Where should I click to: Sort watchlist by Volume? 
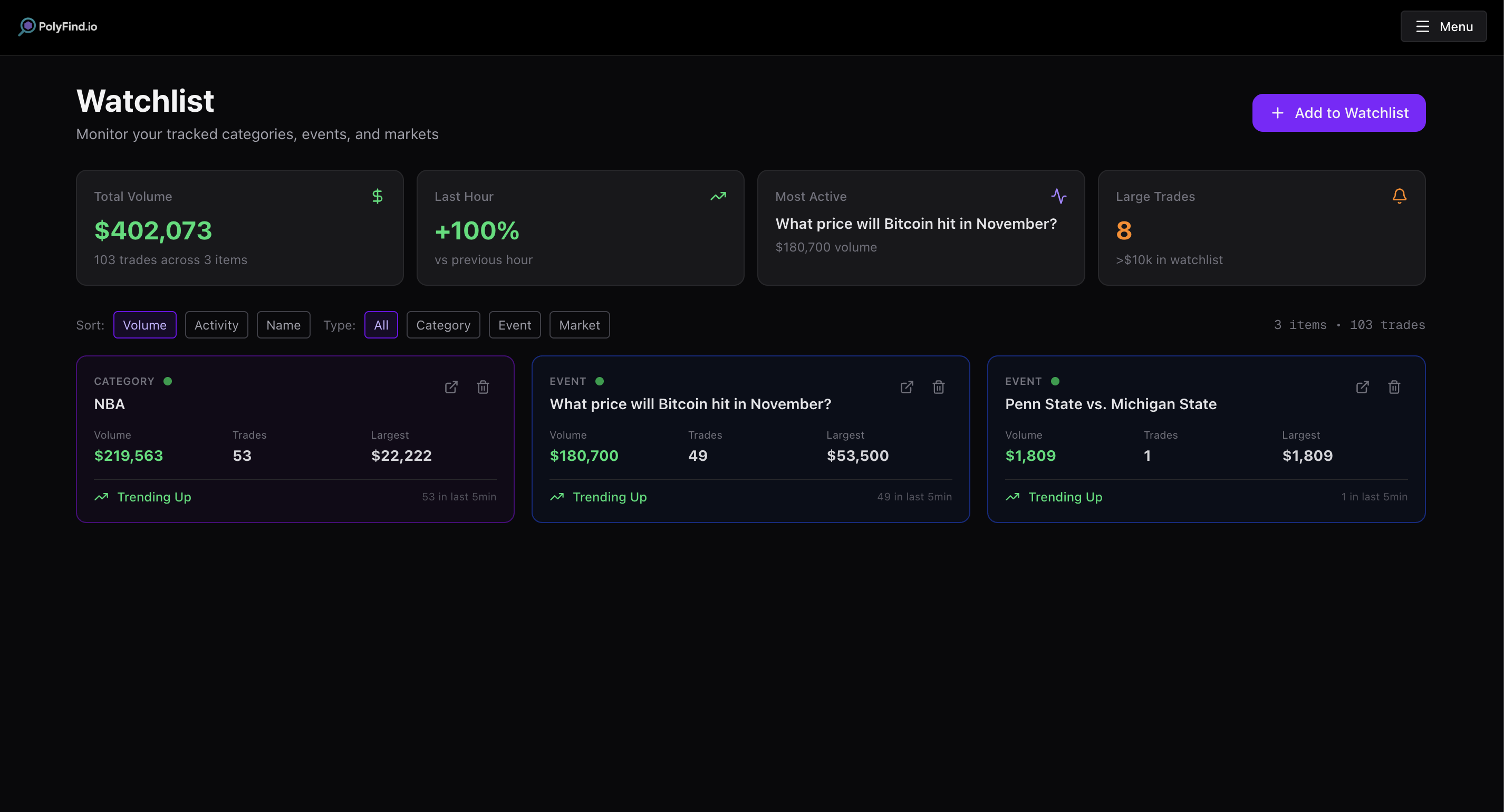point(144,325)
